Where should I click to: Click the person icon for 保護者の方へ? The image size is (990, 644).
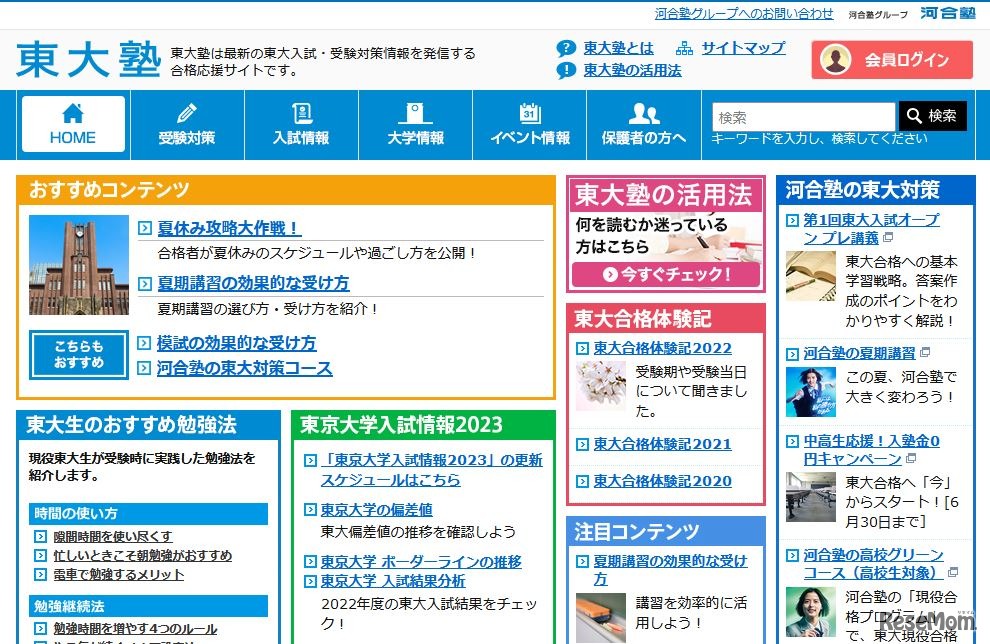coord(642,113)
